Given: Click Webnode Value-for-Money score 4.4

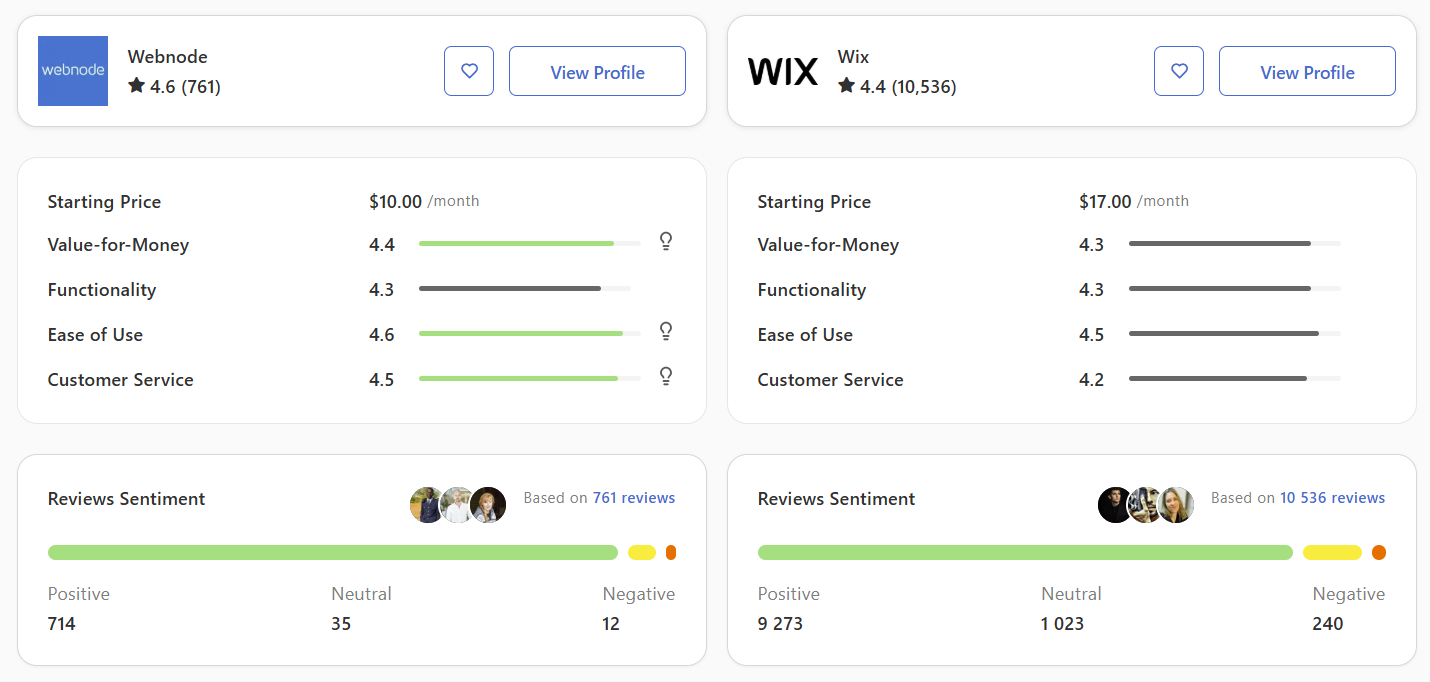Looking at the screenshot, I should 382,245.
